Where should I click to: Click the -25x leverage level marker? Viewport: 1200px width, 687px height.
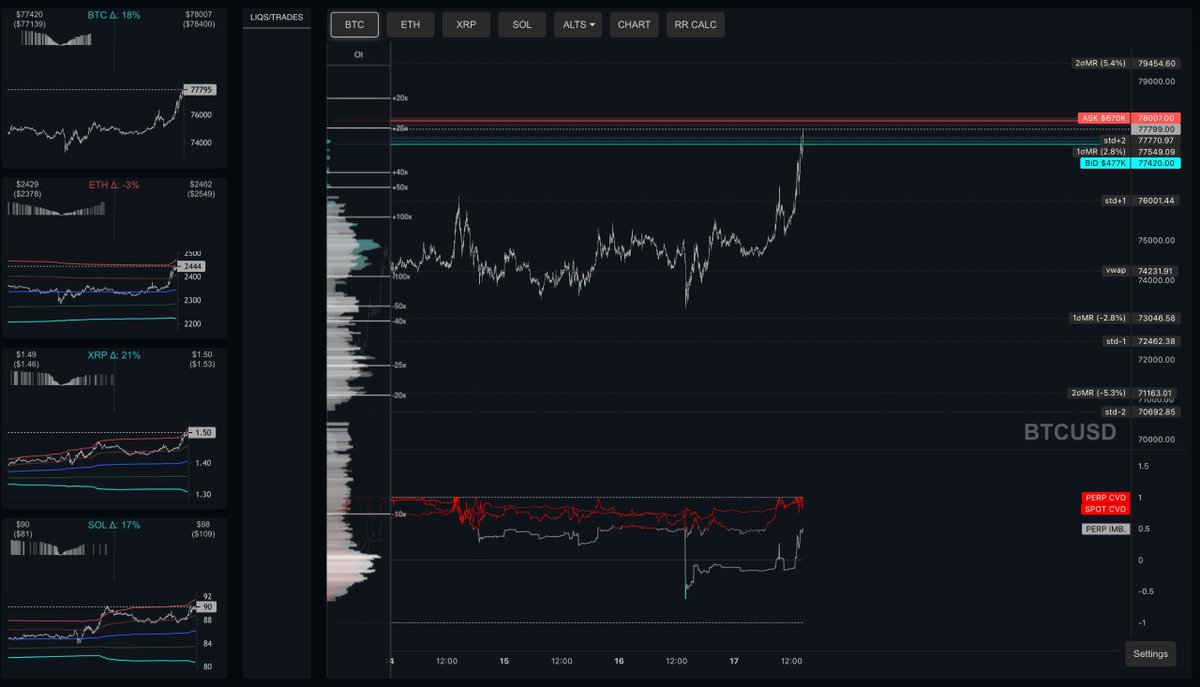(x=400, y=365)
